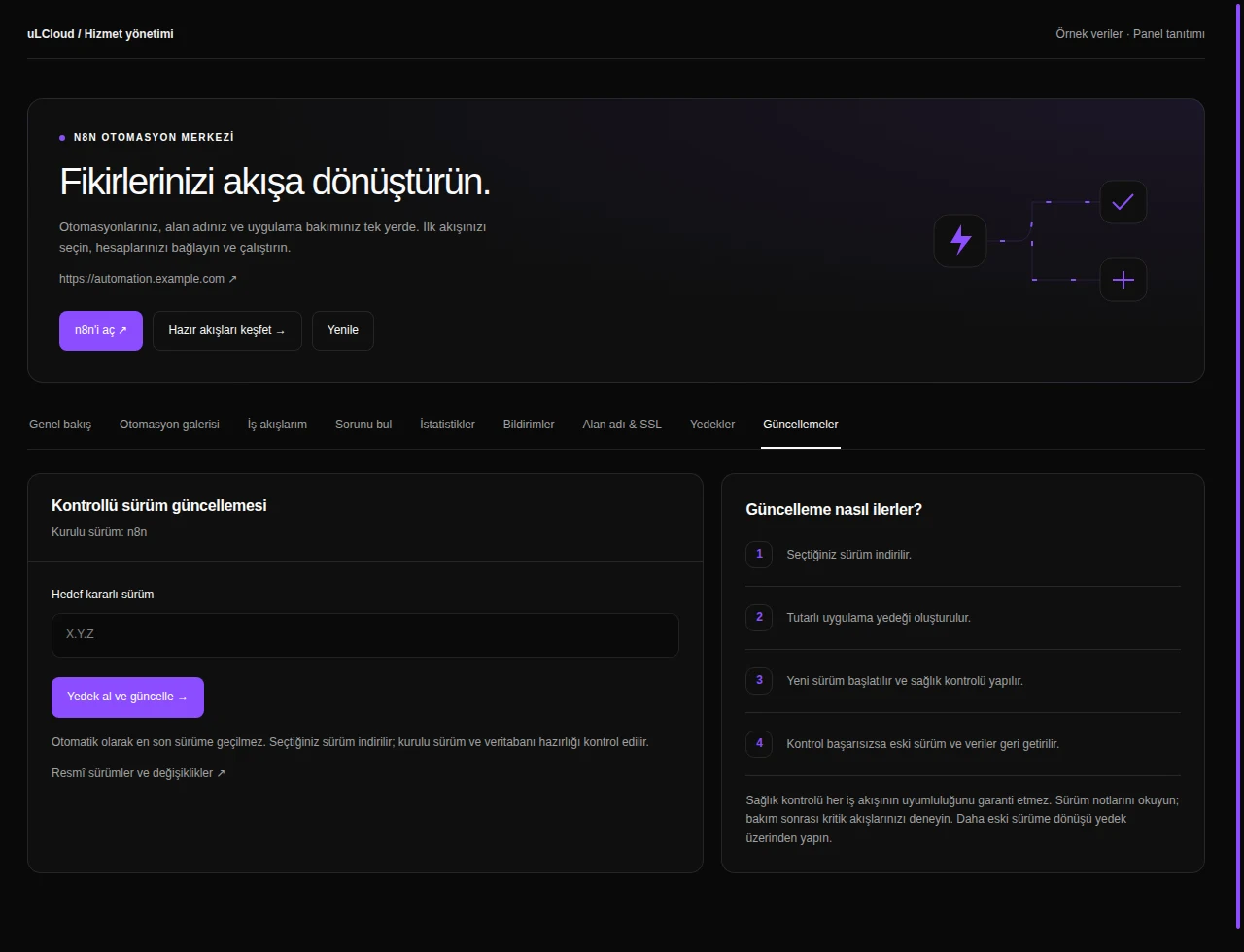
Task: Click the "Panel tanıtımı" link
Action: 1169,34
